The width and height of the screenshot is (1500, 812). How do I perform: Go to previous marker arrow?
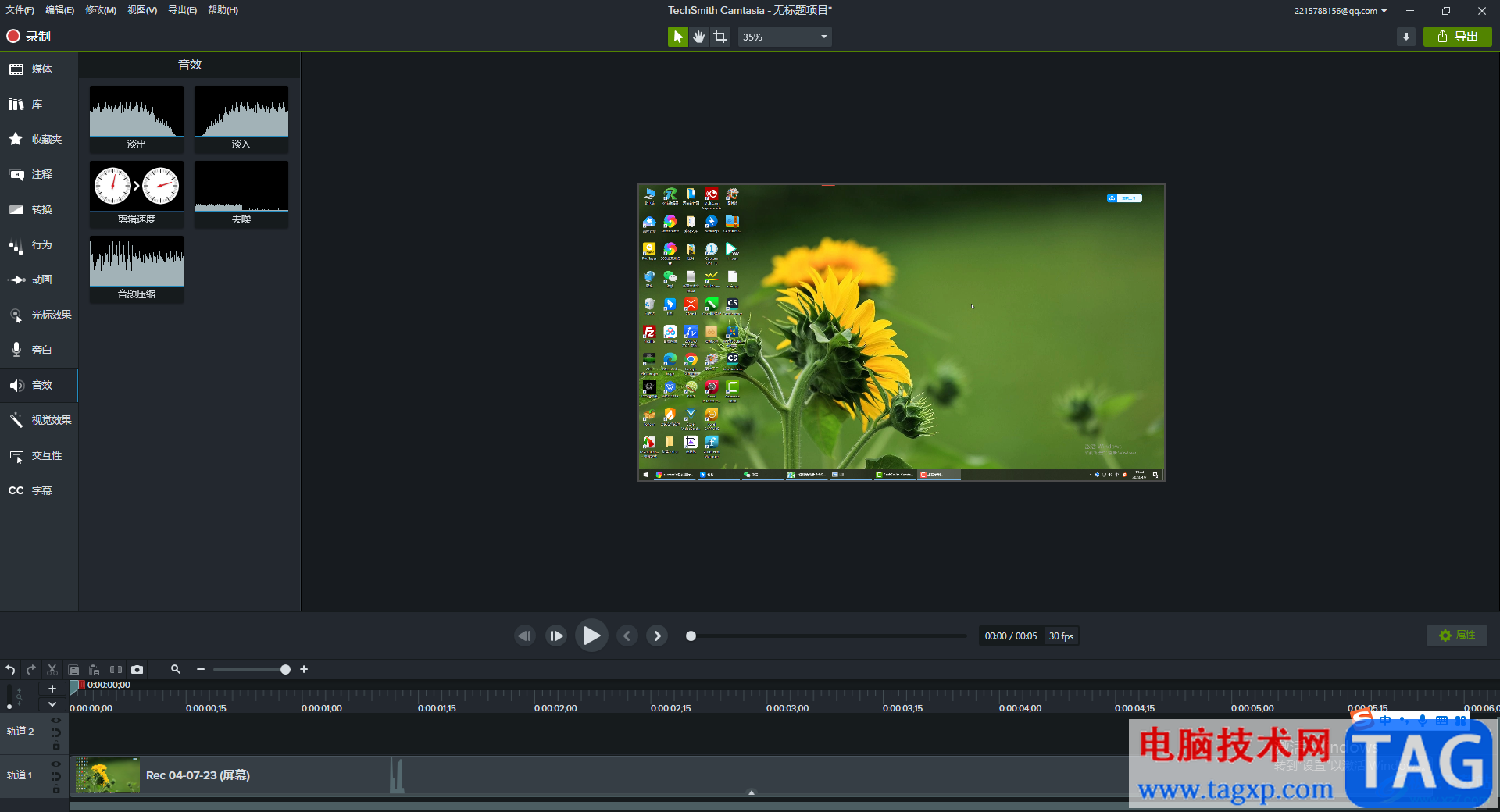click(627, 636)
